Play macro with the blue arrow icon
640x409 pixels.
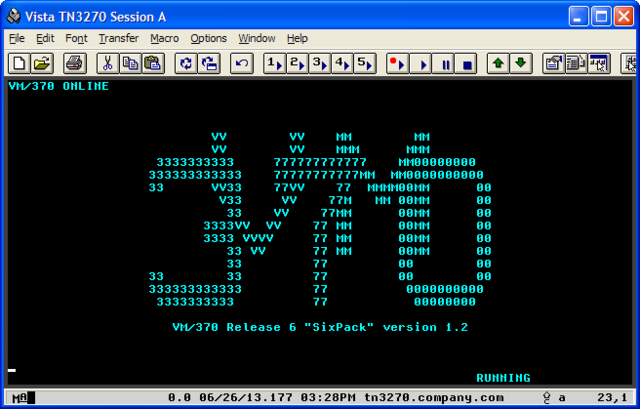coord(421,64)
